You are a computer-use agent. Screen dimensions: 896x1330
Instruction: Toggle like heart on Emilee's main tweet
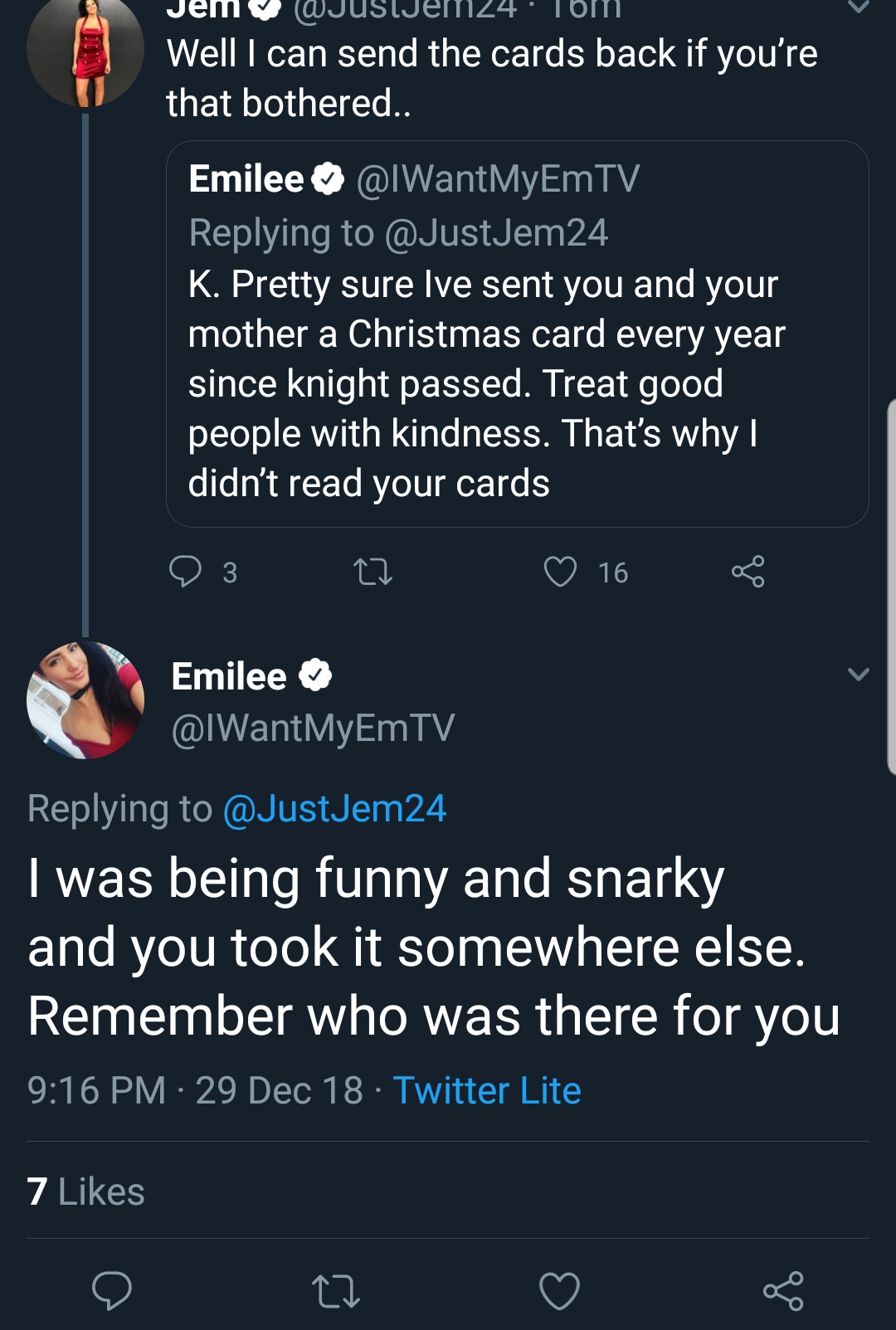(x=559, y=1290)
